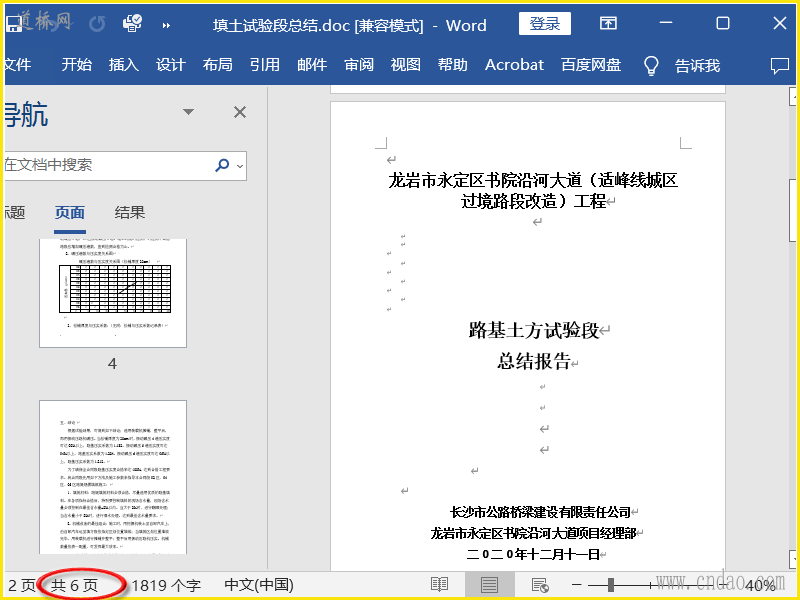This screenshot has height=600, width=800.
Task: Open the 邮件 ribbon tab
Action: [x=312, y=65]
